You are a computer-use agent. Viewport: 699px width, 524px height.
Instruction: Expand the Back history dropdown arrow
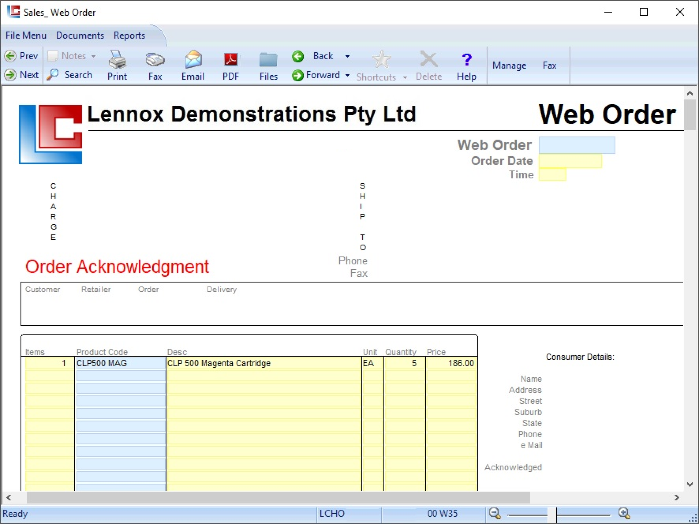pos(347,57)
